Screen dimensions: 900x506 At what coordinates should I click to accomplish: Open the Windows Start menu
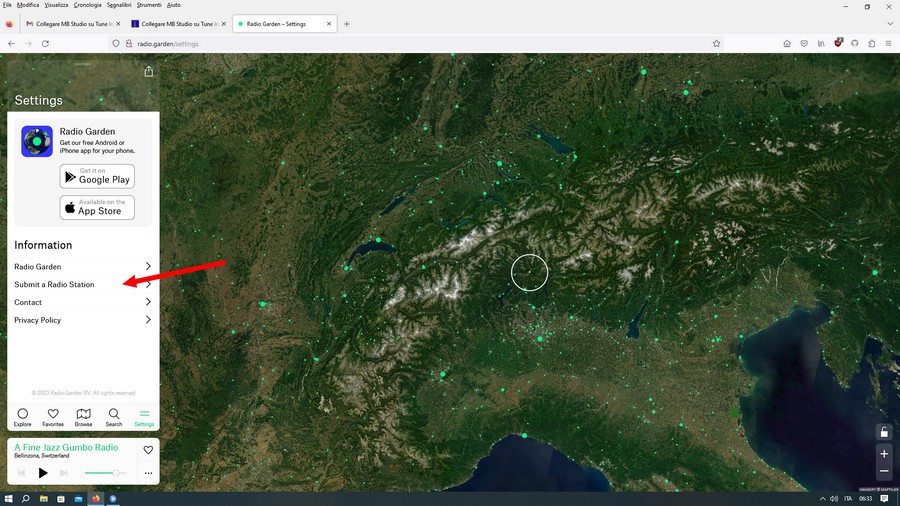click(x=9, y=499)
